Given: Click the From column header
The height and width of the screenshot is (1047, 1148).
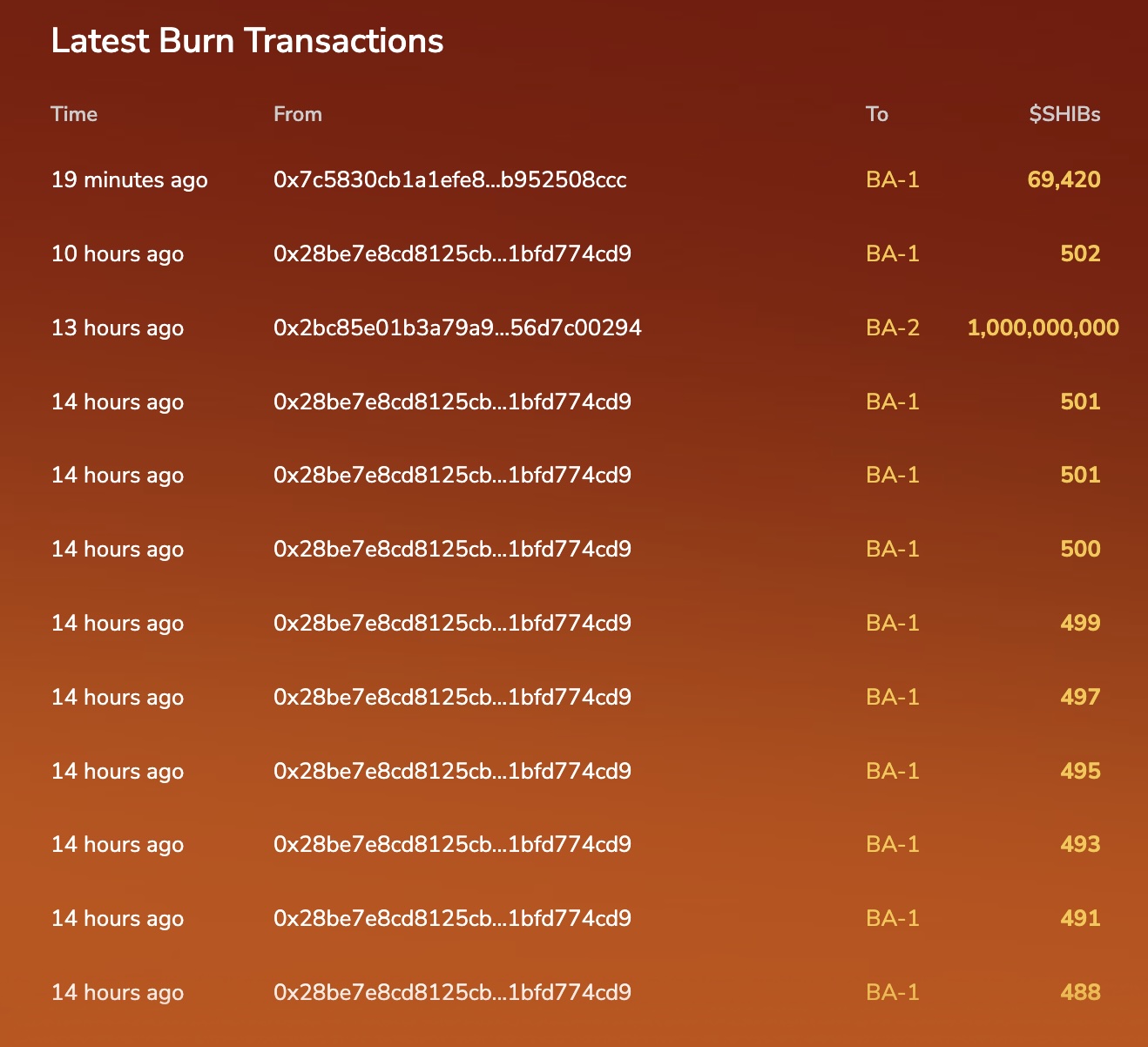Looking at the screenshot, I should (x=298, y=114).
